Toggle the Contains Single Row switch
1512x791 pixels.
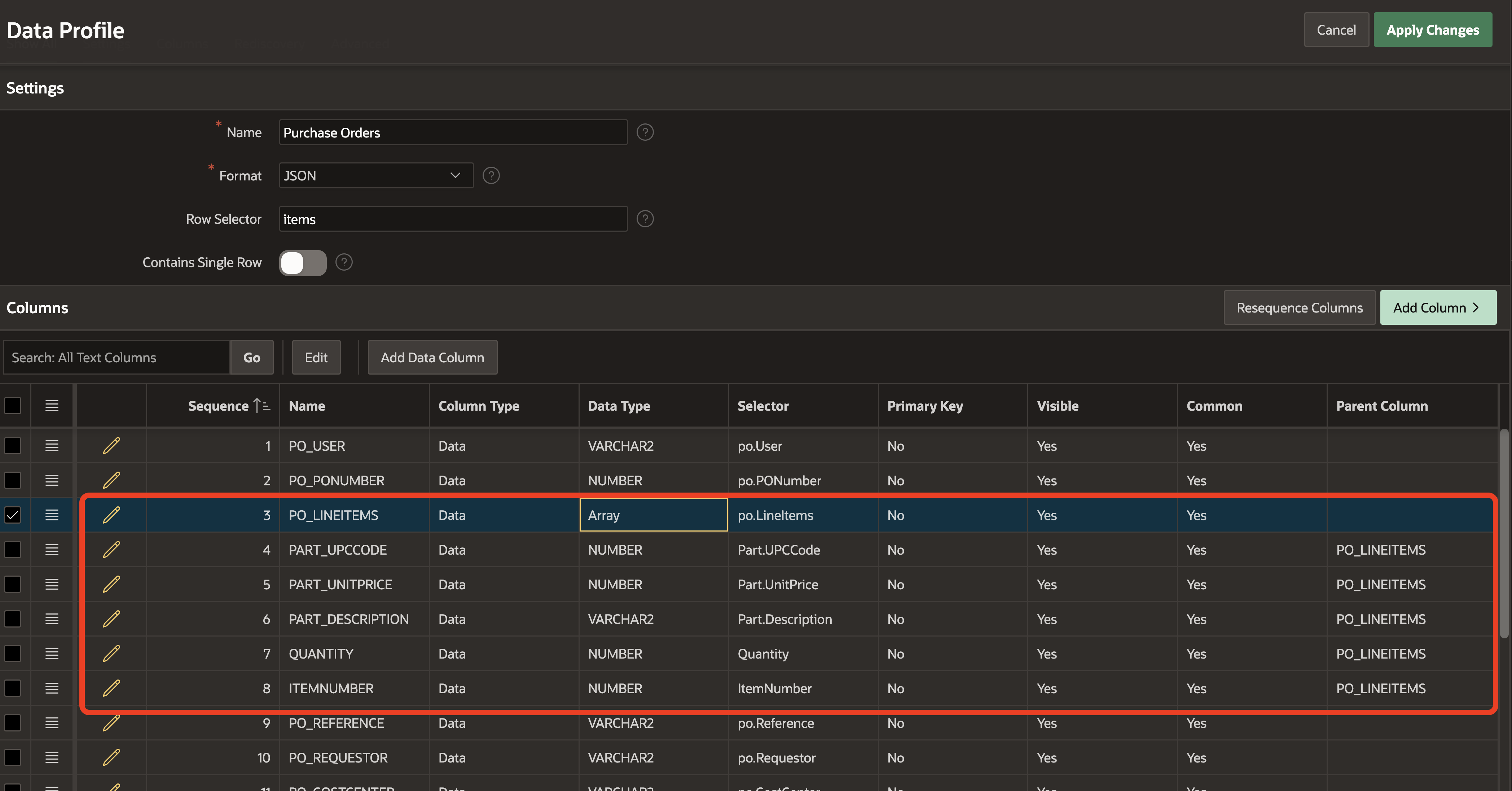coord(302,262)
